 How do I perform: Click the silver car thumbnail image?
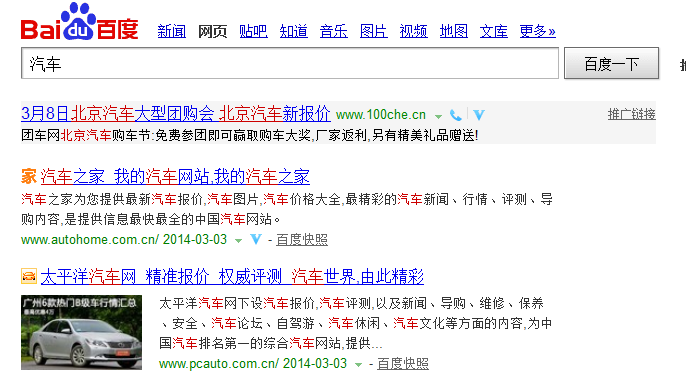pyautogui.click(x=81, y=332)
